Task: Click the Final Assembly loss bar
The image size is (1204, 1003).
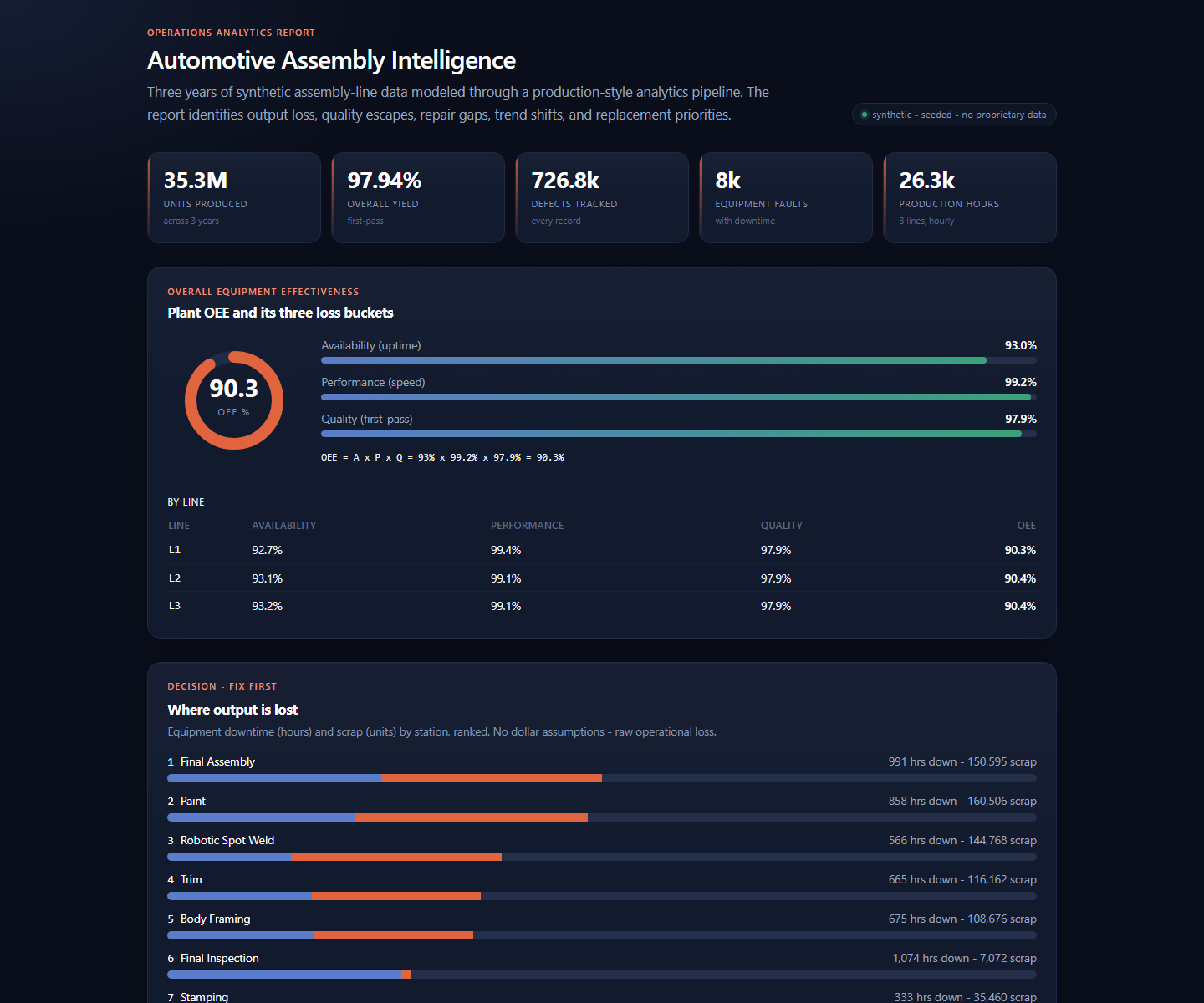Action: pos(602,778)
